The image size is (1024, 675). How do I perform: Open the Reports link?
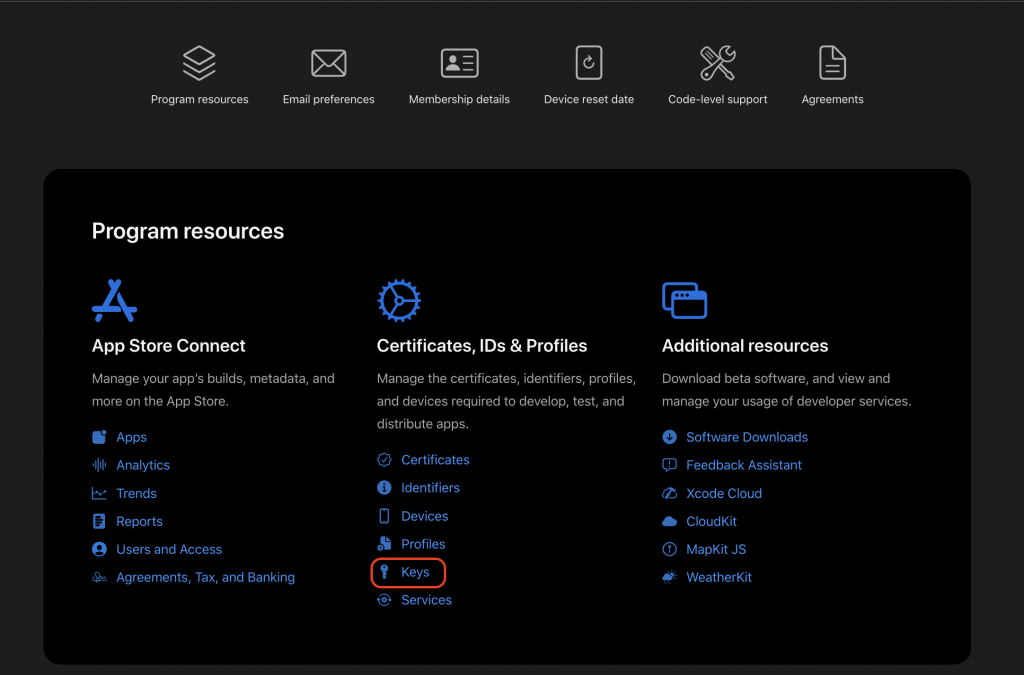click(139, 522)
